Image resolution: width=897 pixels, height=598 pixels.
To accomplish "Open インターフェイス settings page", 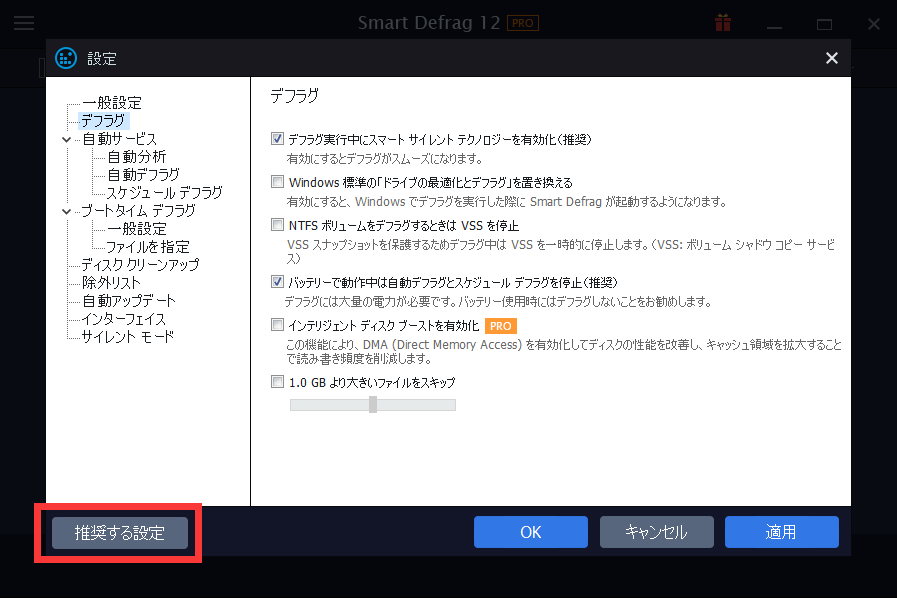I will [x=124, y=319].
